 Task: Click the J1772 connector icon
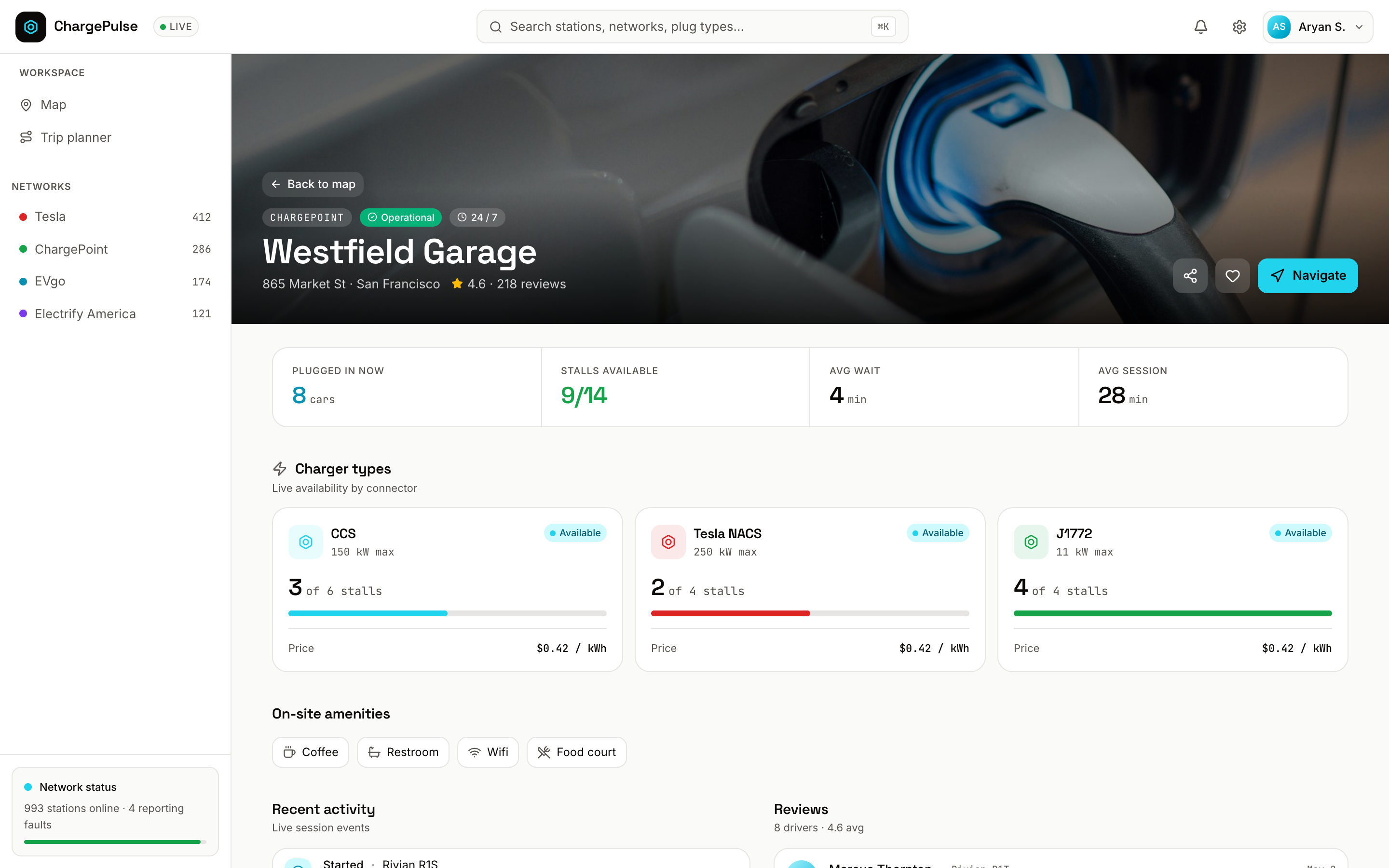(1031, 542)
